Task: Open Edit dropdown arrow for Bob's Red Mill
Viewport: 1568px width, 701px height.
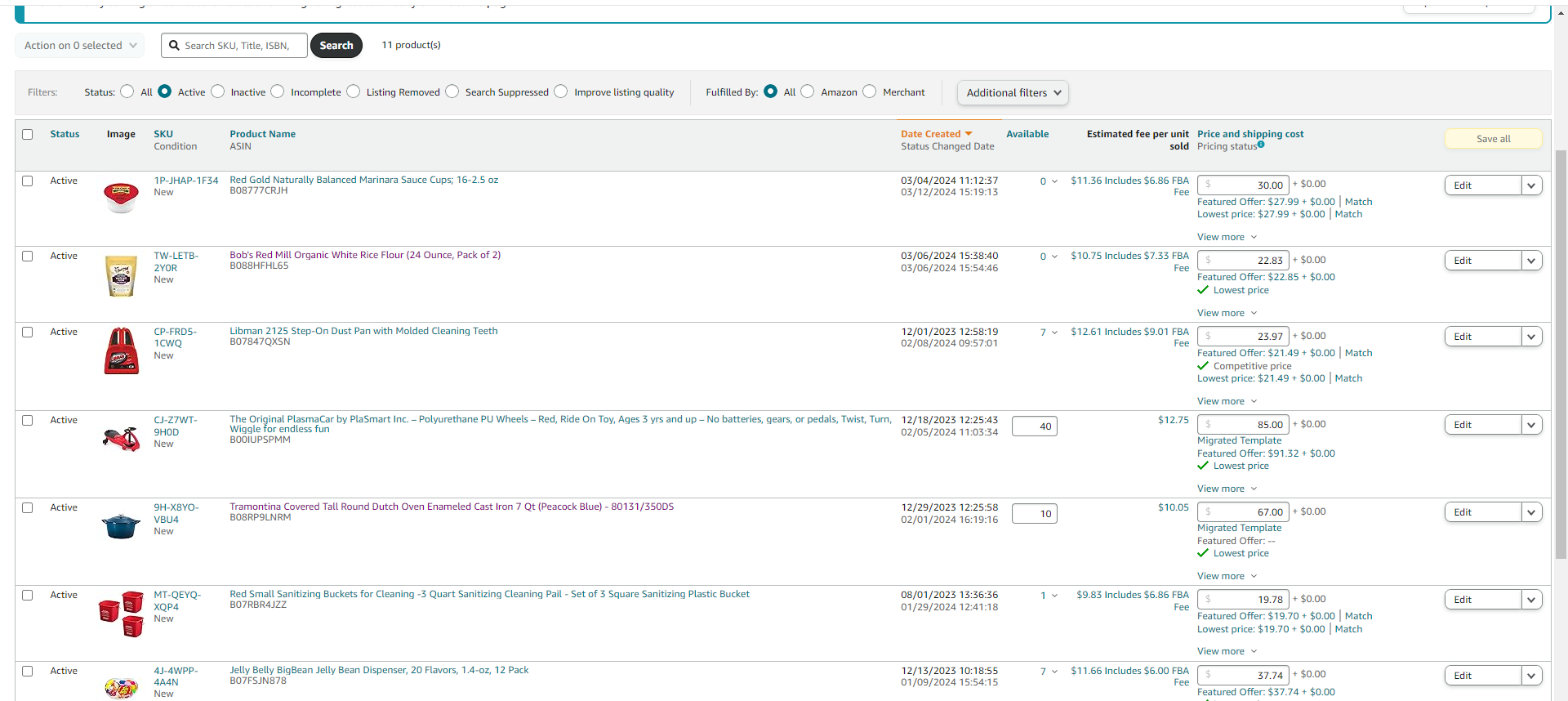Action: pyautogui.click(x=1532, y=261)
